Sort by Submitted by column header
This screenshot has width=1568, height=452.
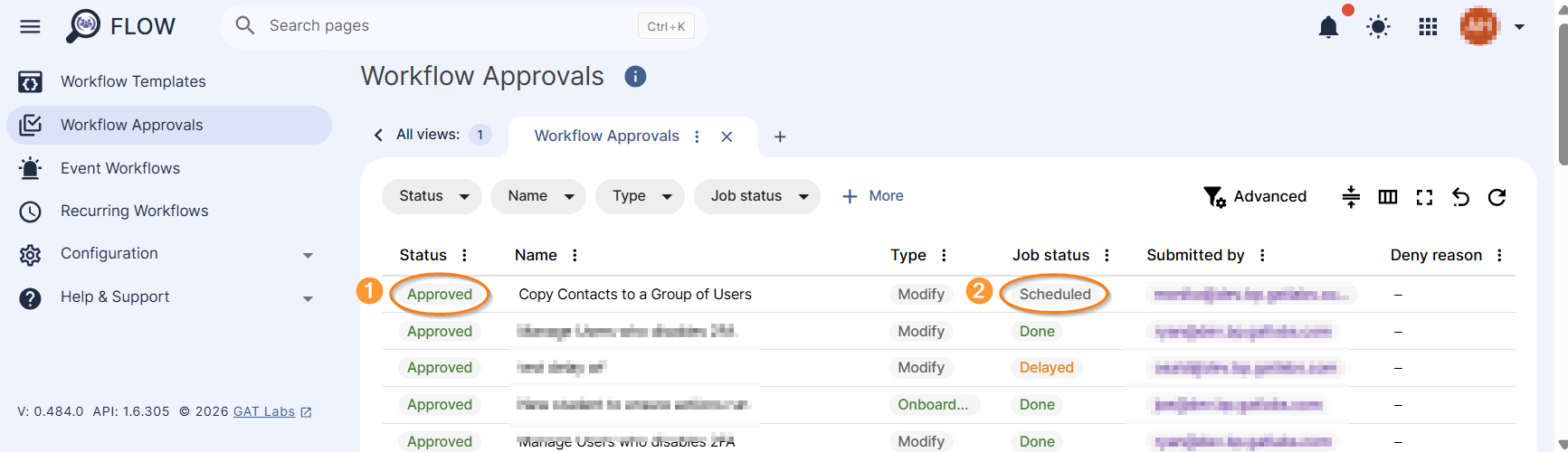pos(1195,255)
